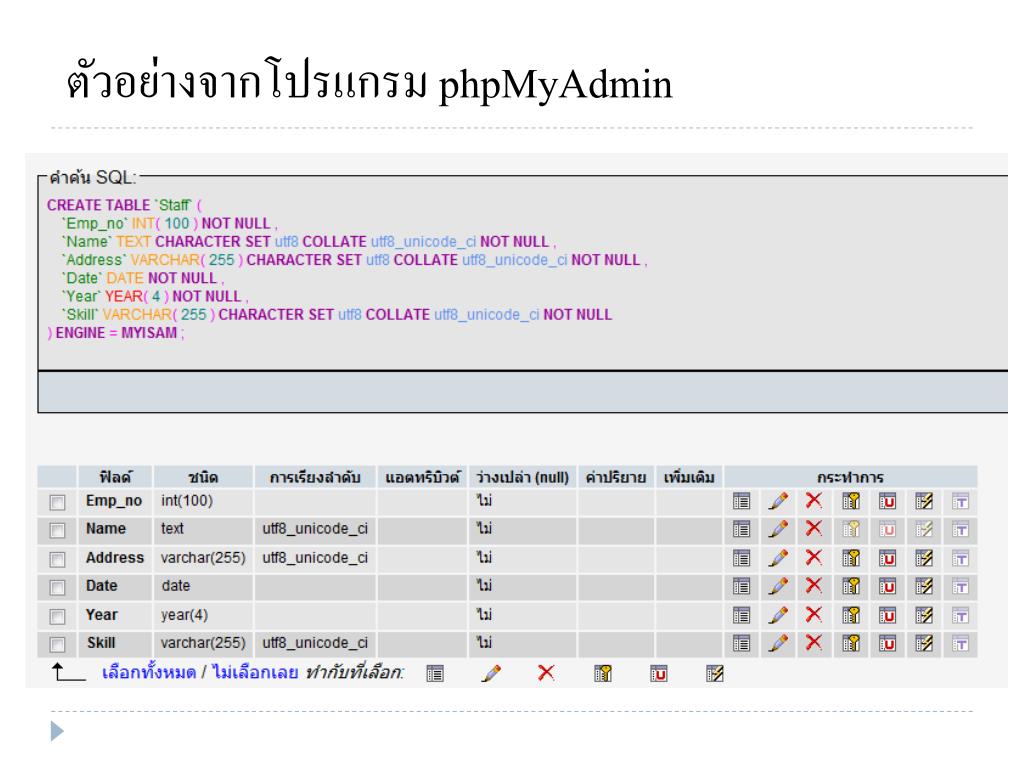This screenshot has width=1024, height=768.
Task: Select the Address field checkbox
Action: coord(57,560)
